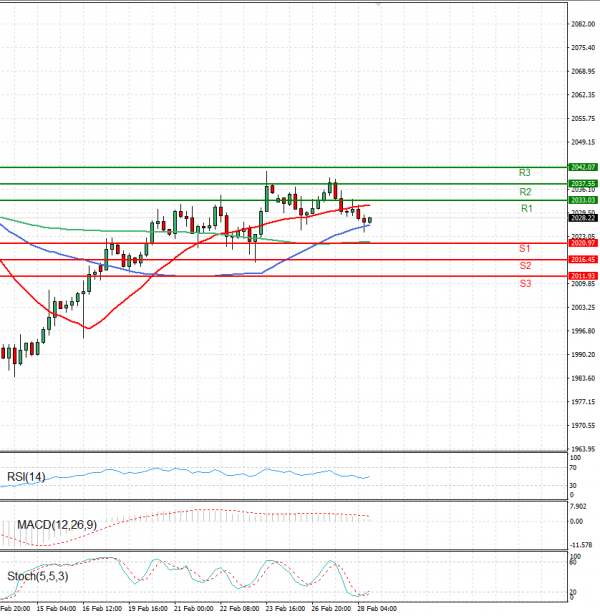
Task: Click the 26 Feb 20:00 time label
Action: (331, 609)
